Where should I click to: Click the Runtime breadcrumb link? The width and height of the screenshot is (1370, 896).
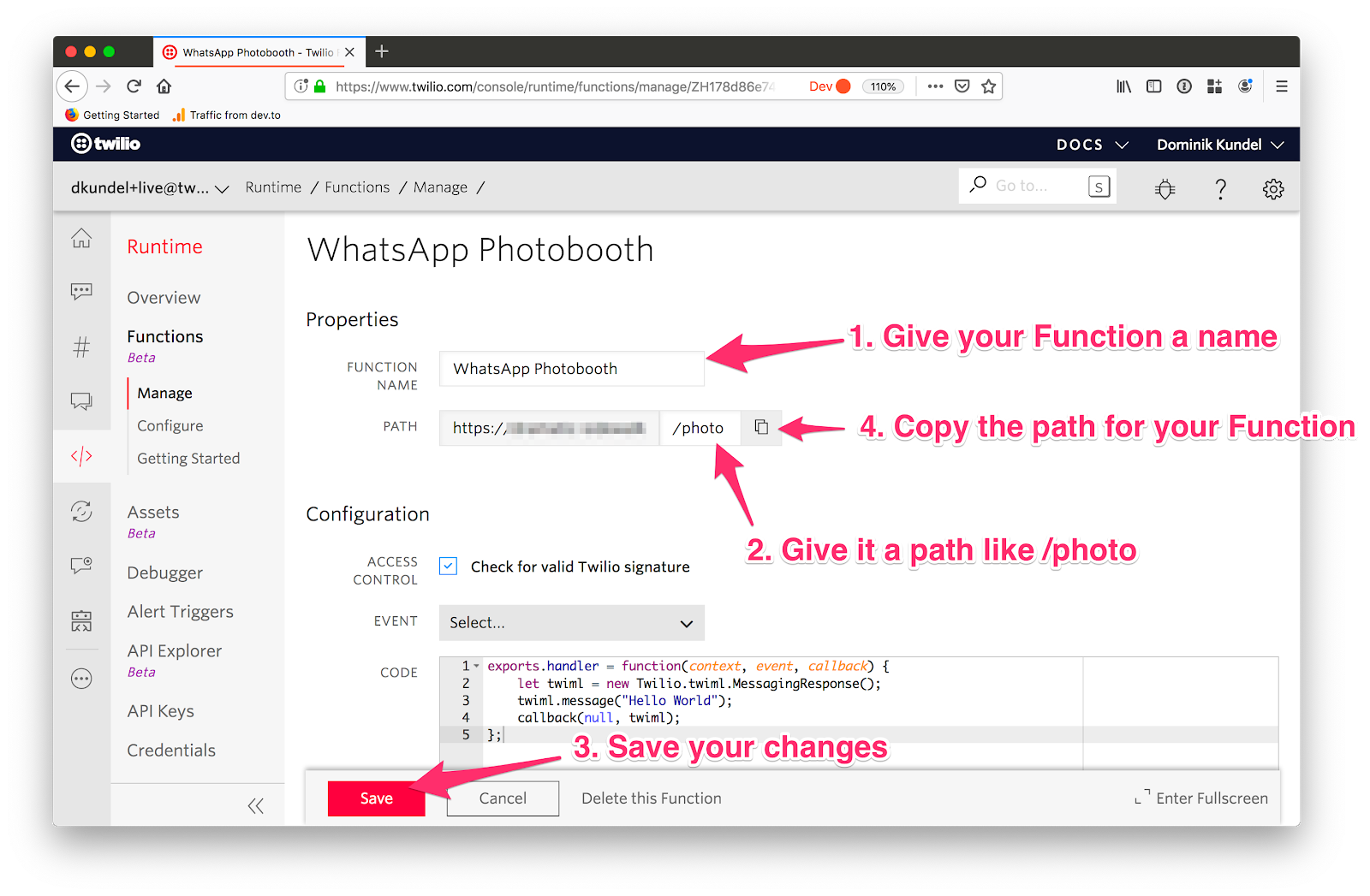coord(273,187)
